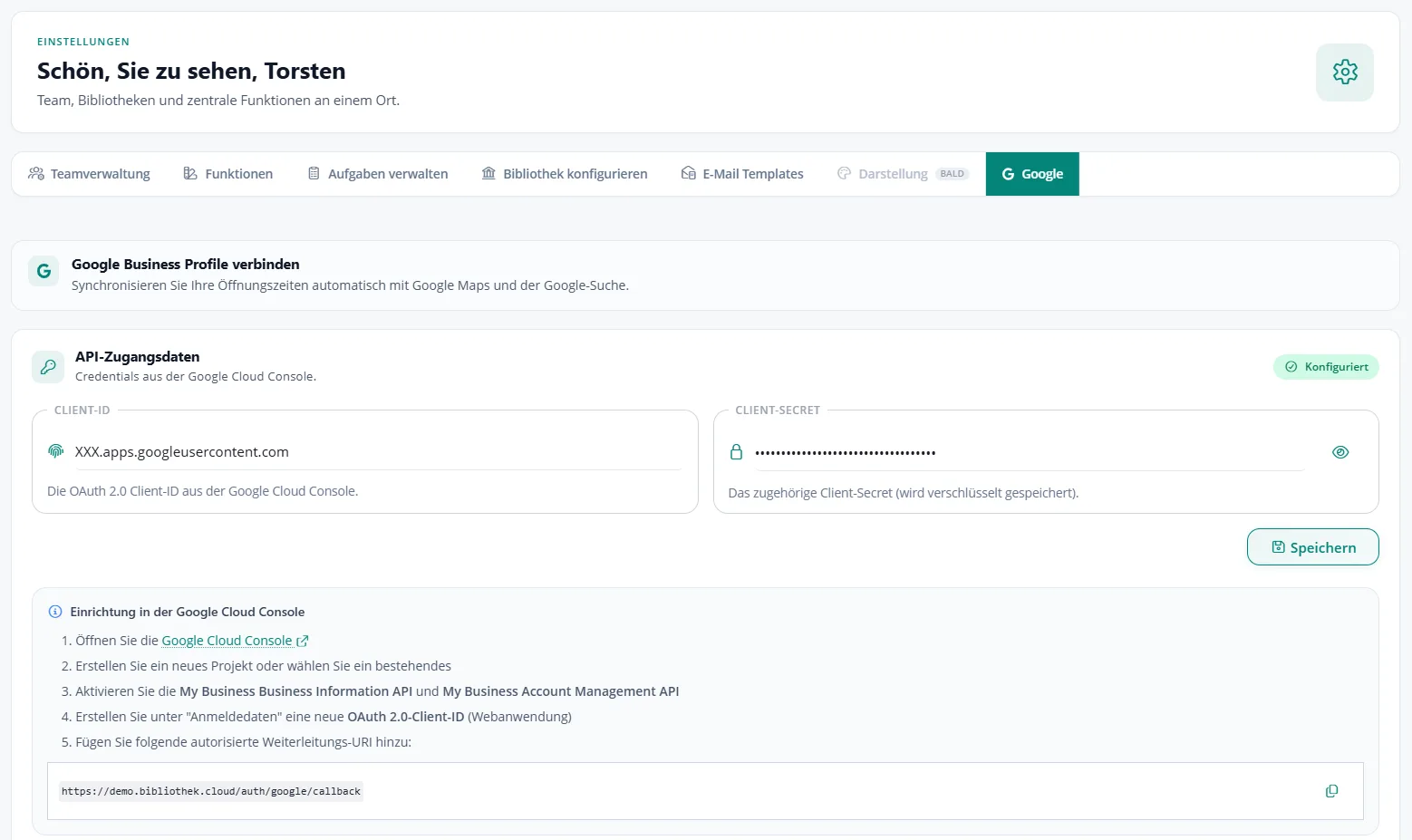
Task: Click the fingerprint icon in Client-ID field
Action: coord(56,451)
